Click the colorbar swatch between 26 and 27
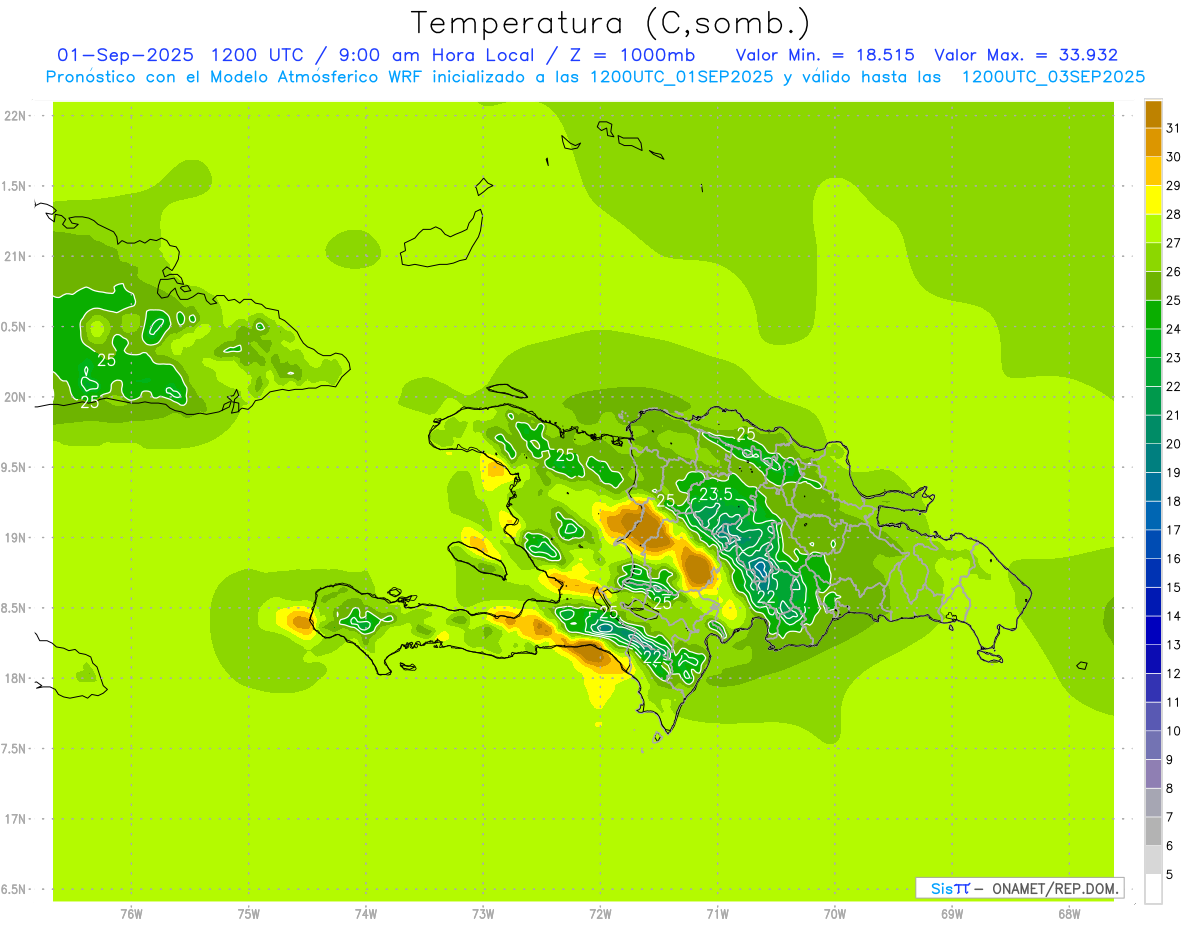 click(x=1153, y=257)
